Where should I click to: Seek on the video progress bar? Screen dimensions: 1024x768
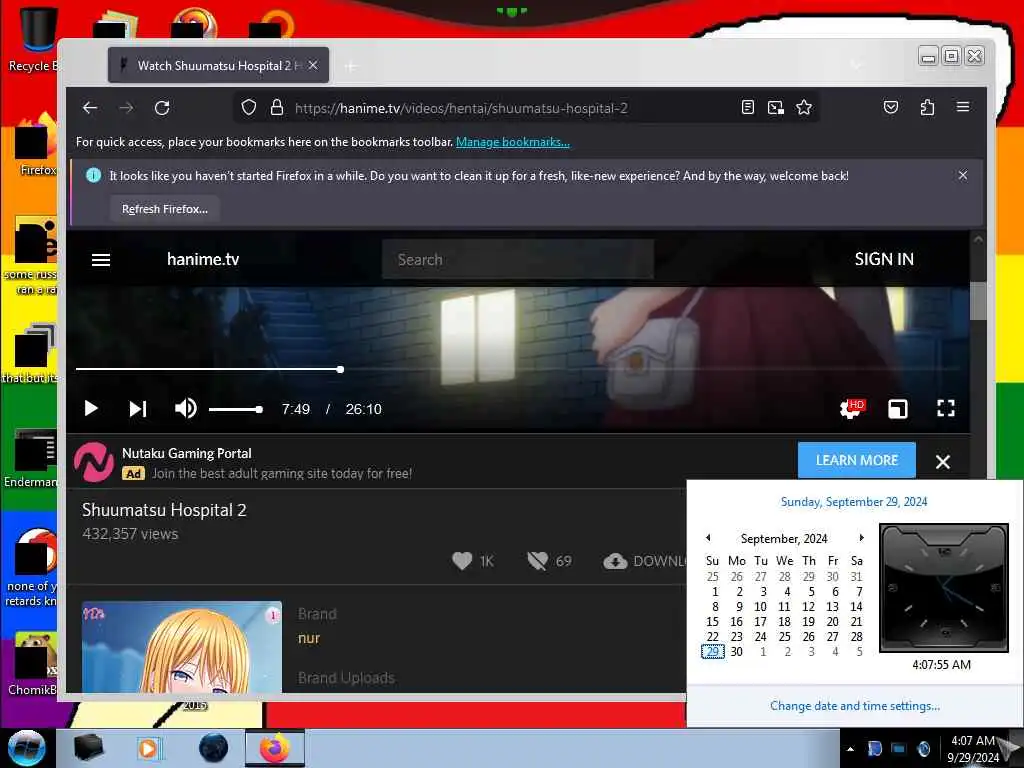coord(517,370)
